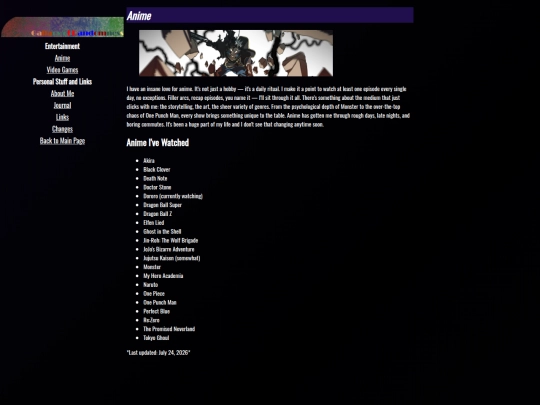Open the Journal link
The height and width of the screenshot is (405, 540).
pos(62,105)
